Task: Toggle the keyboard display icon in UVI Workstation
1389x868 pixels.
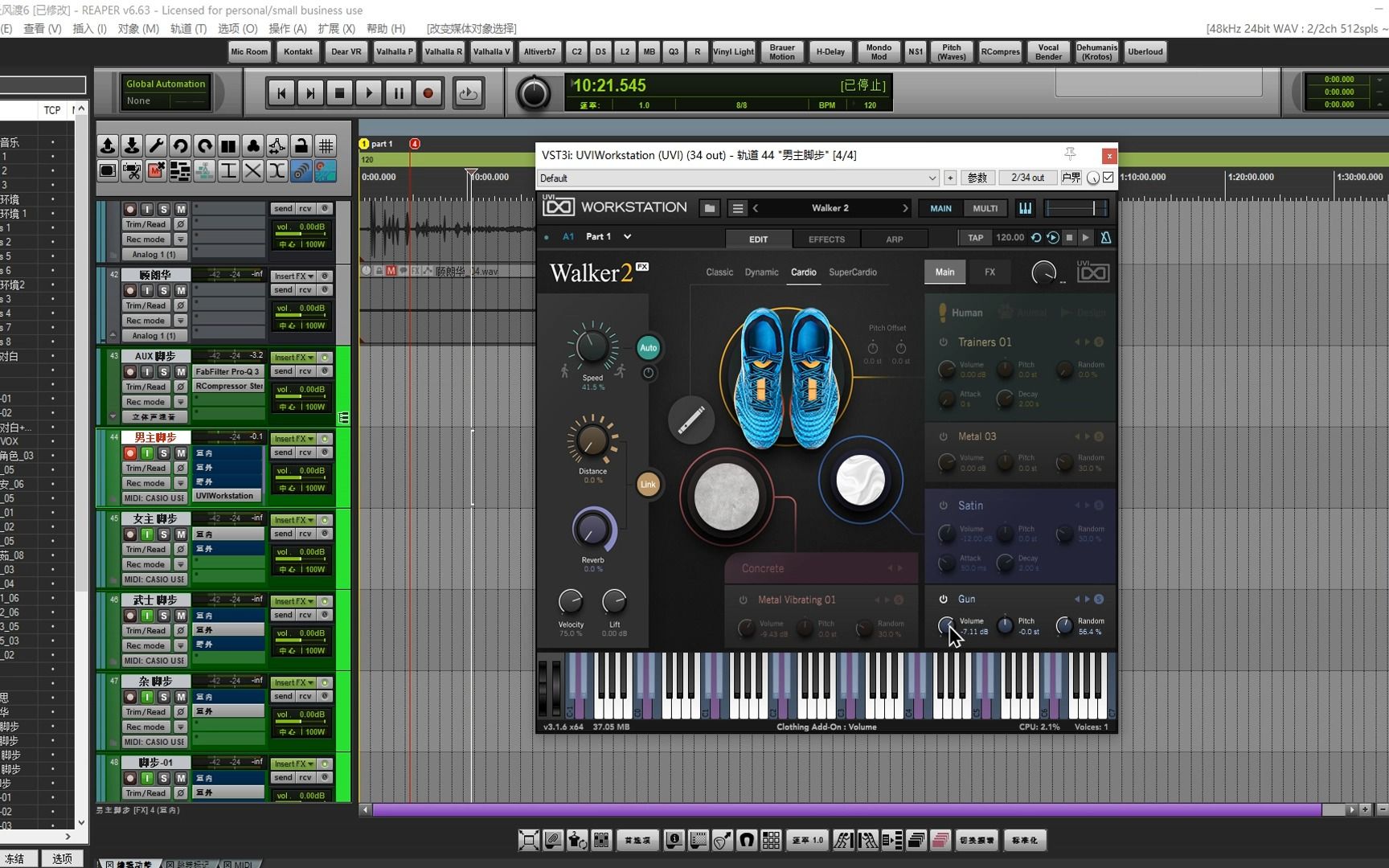Action: tap(1025, 208)
